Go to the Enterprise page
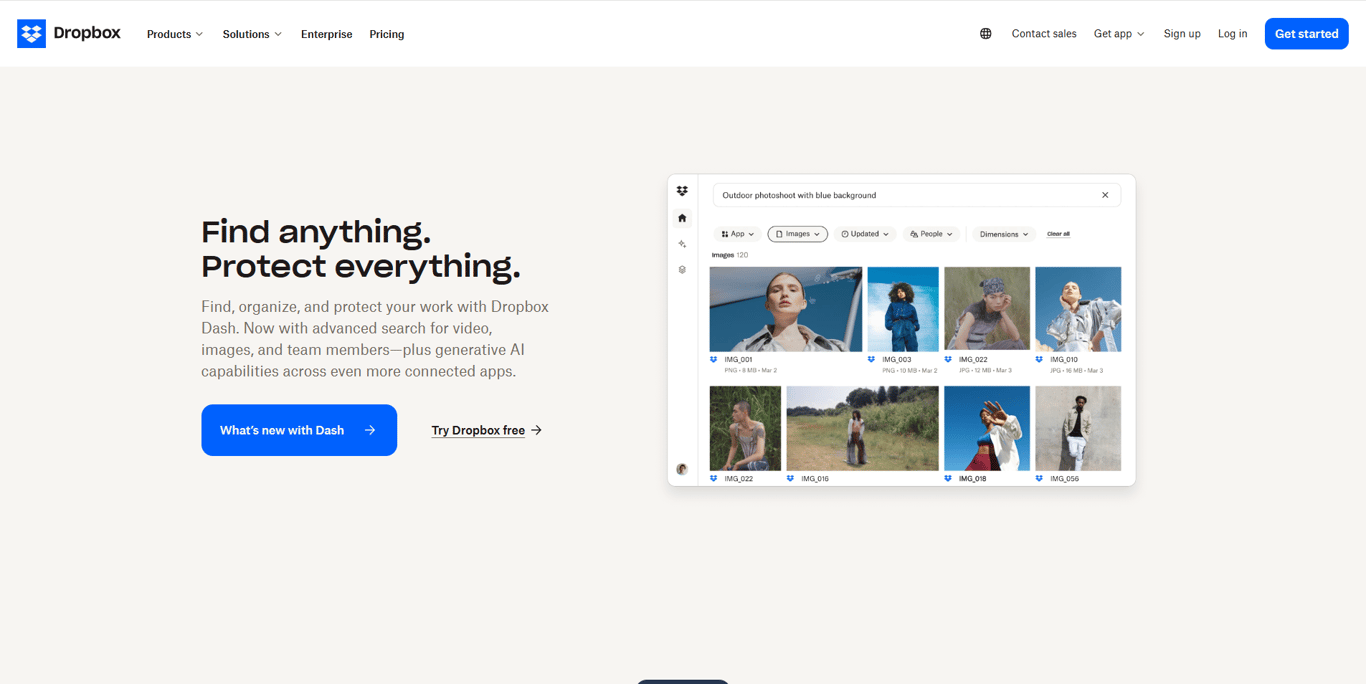Viewport: 1366px width, 684px height. (326, 34)
